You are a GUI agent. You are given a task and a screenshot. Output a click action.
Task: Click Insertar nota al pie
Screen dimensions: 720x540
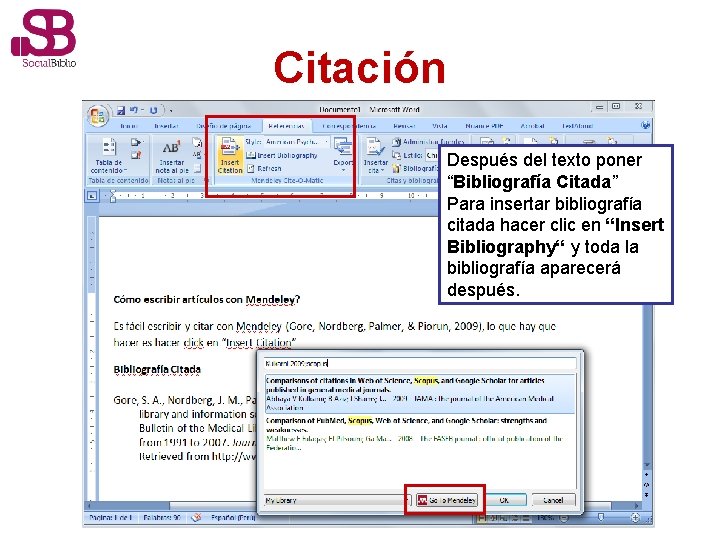pos(172,156)
